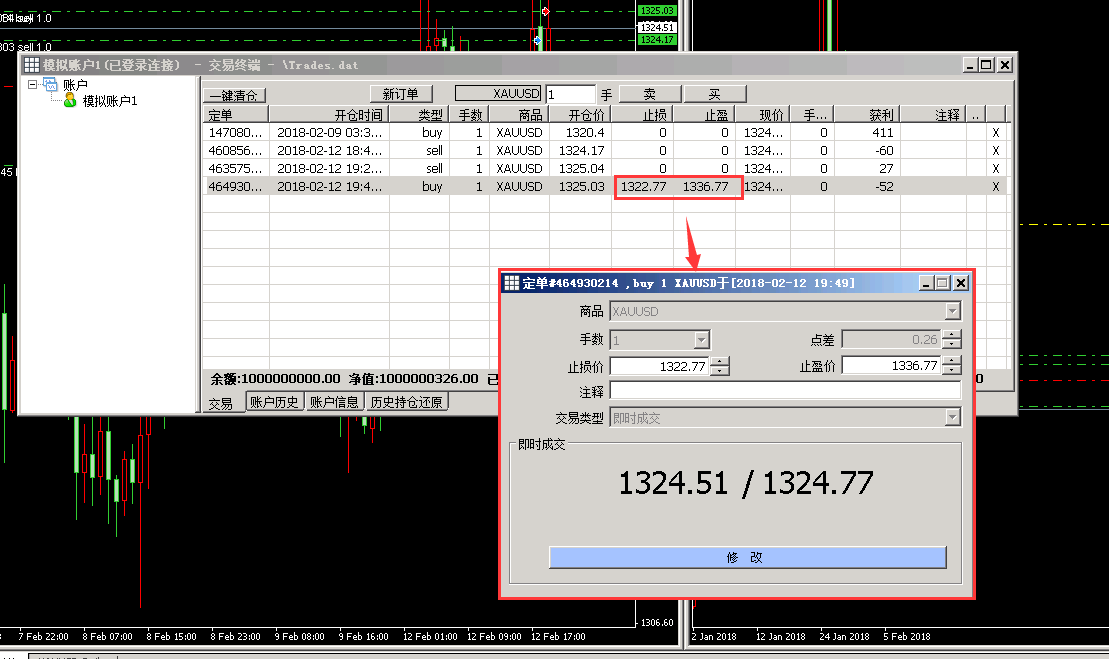Click the 一键清仓 button

(x=235, y=96)
